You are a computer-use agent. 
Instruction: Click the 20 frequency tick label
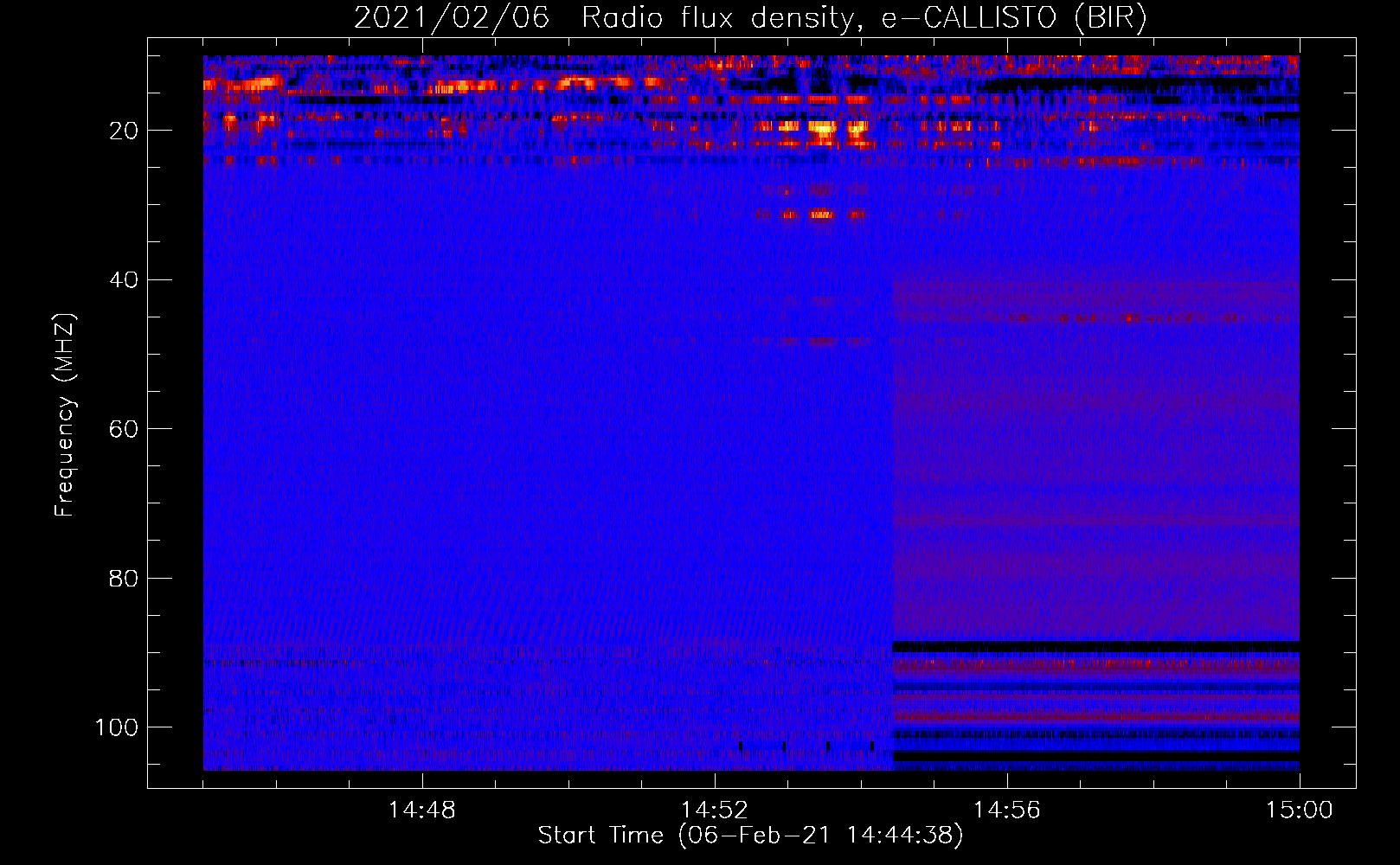click(x=124, y=131)
